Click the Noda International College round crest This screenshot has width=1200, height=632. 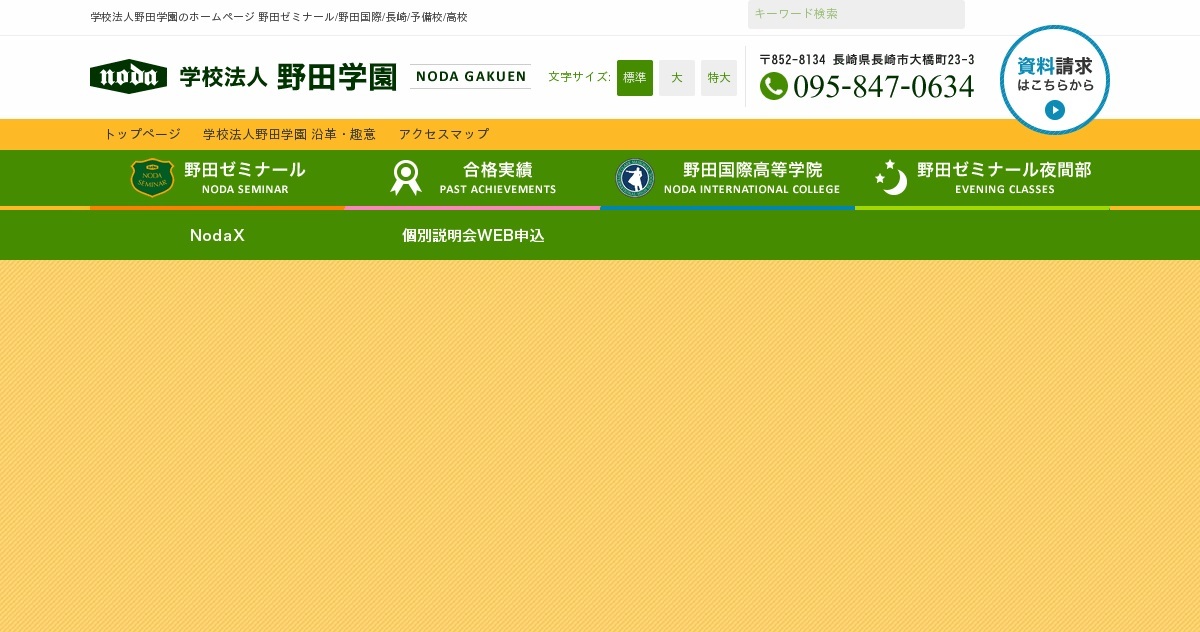pyautogui.click(x=634, y=178)
